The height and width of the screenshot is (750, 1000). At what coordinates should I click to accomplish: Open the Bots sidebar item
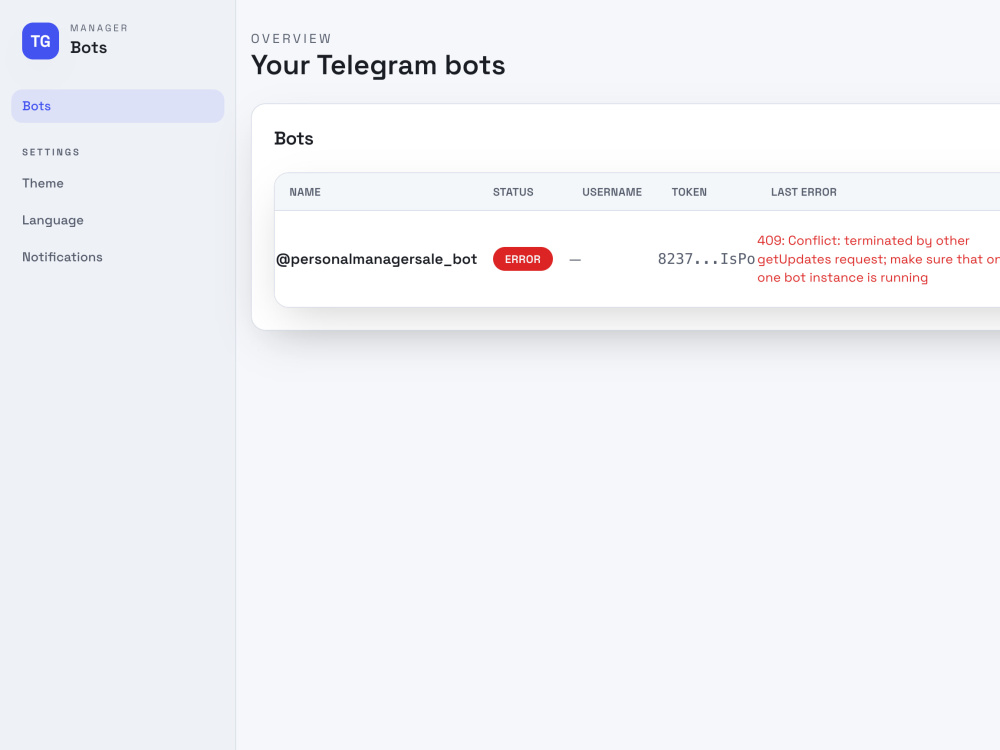point(118,106)
